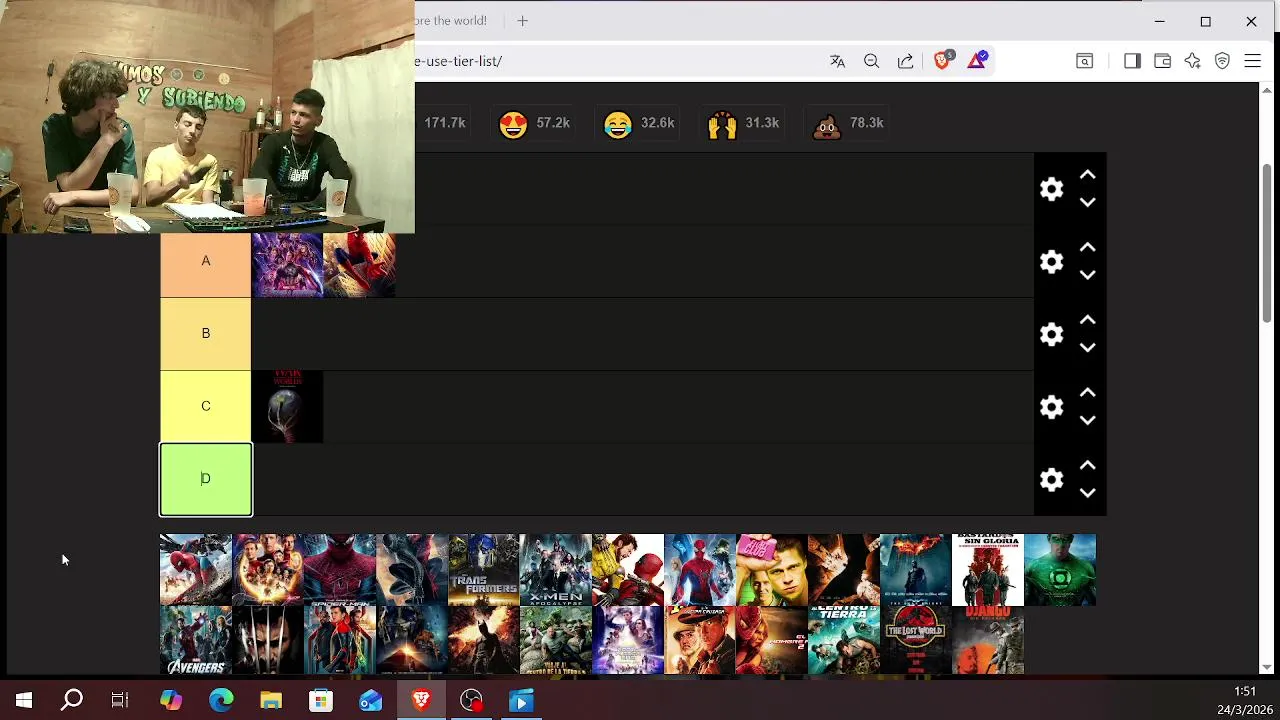Pick the Django poster
The height and width of the screenshot is (720, 1280).
(988, 640)
